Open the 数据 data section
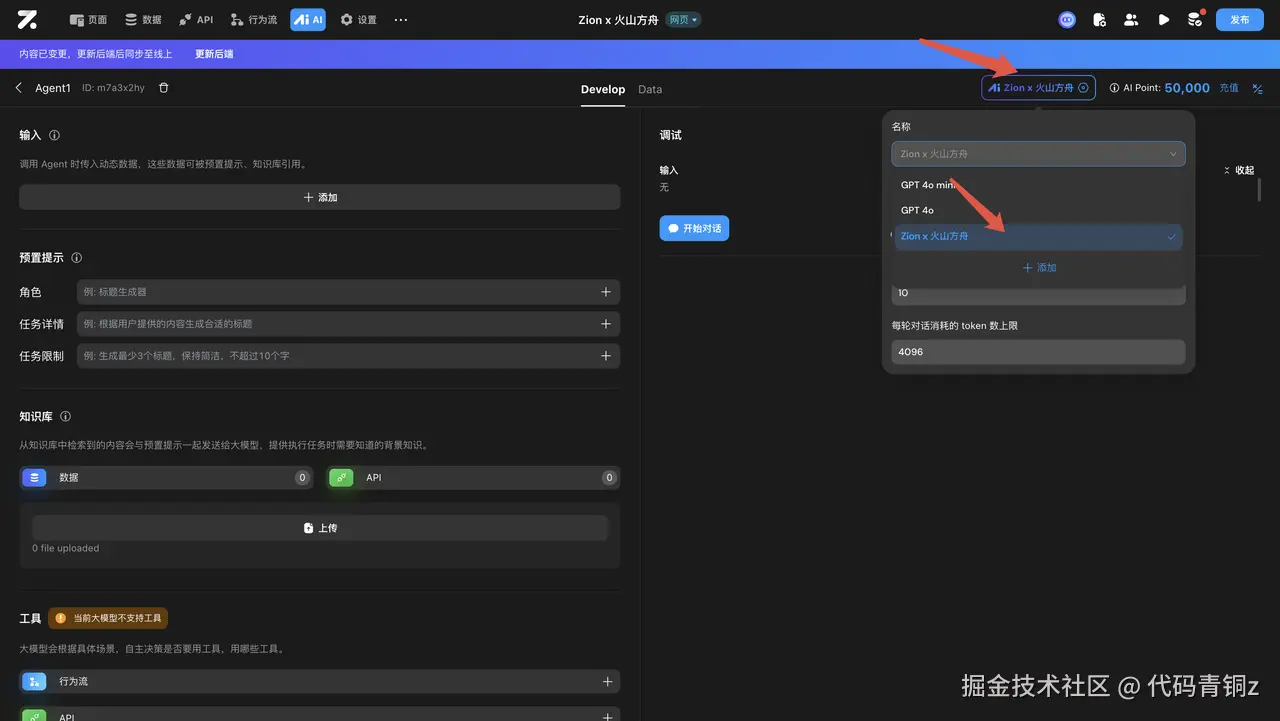 143,20
